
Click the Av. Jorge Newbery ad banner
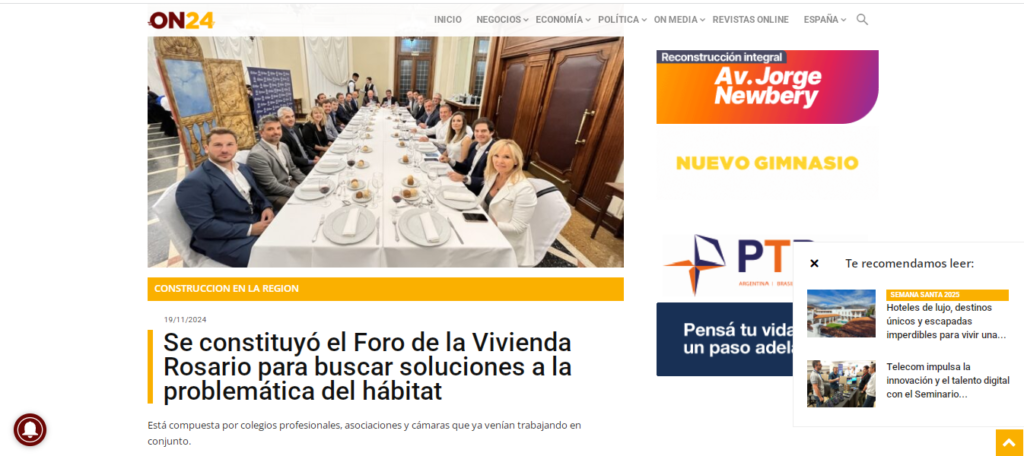(767, 87)
